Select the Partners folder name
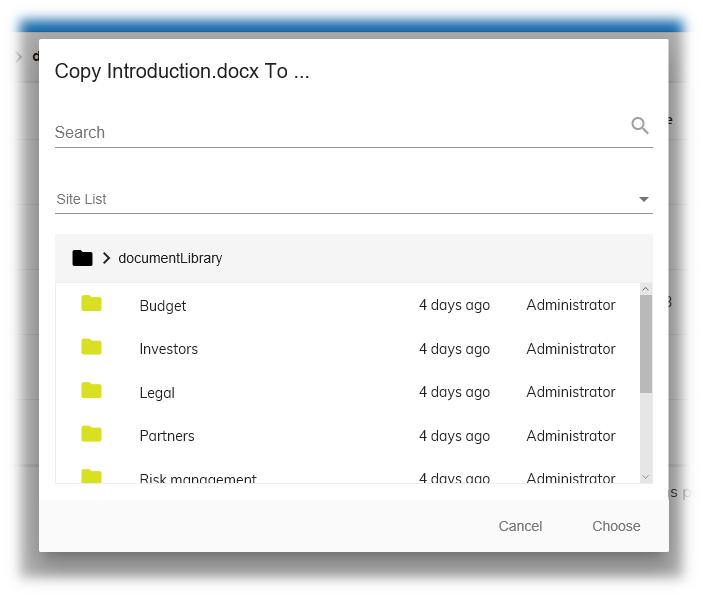The width and height of the screenshot is (703, 598). point(167,436)
